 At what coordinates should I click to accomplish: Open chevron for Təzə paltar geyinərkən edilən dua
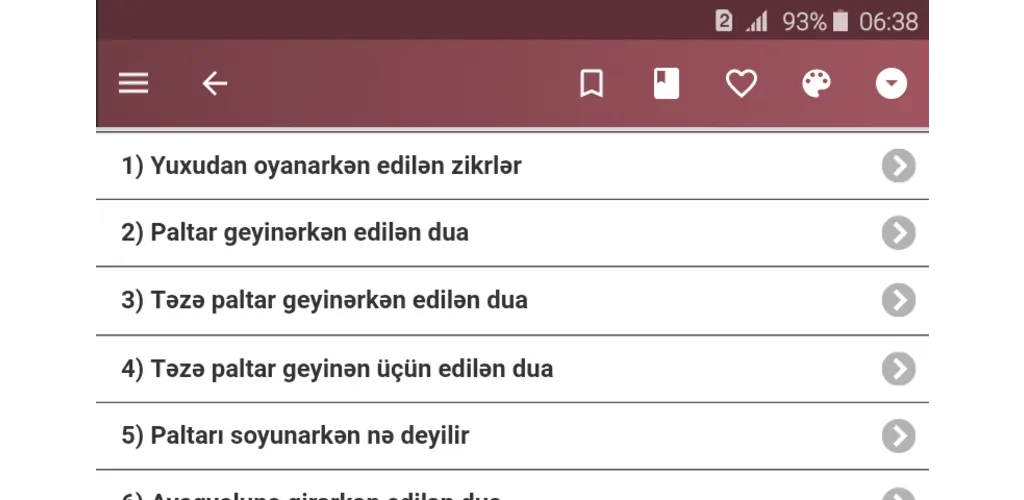899,300
